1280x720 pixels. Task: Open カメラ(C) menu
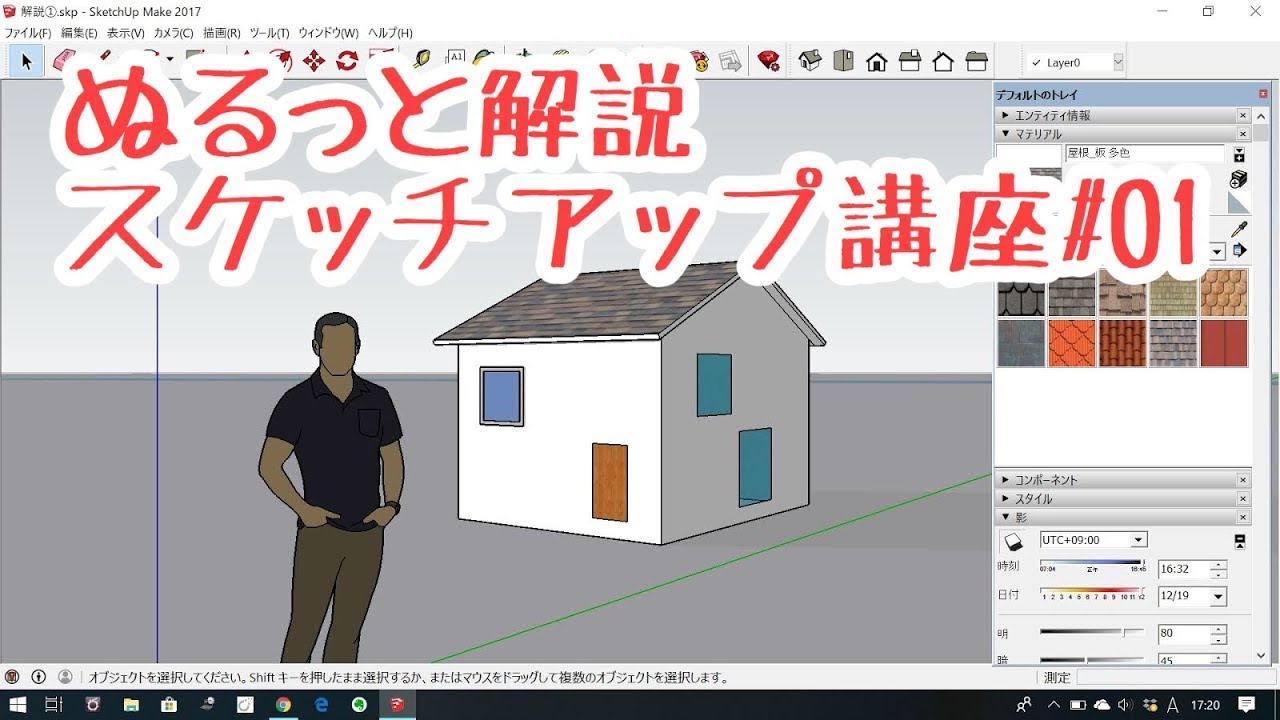pyautogui.click(x=174, y=33)
